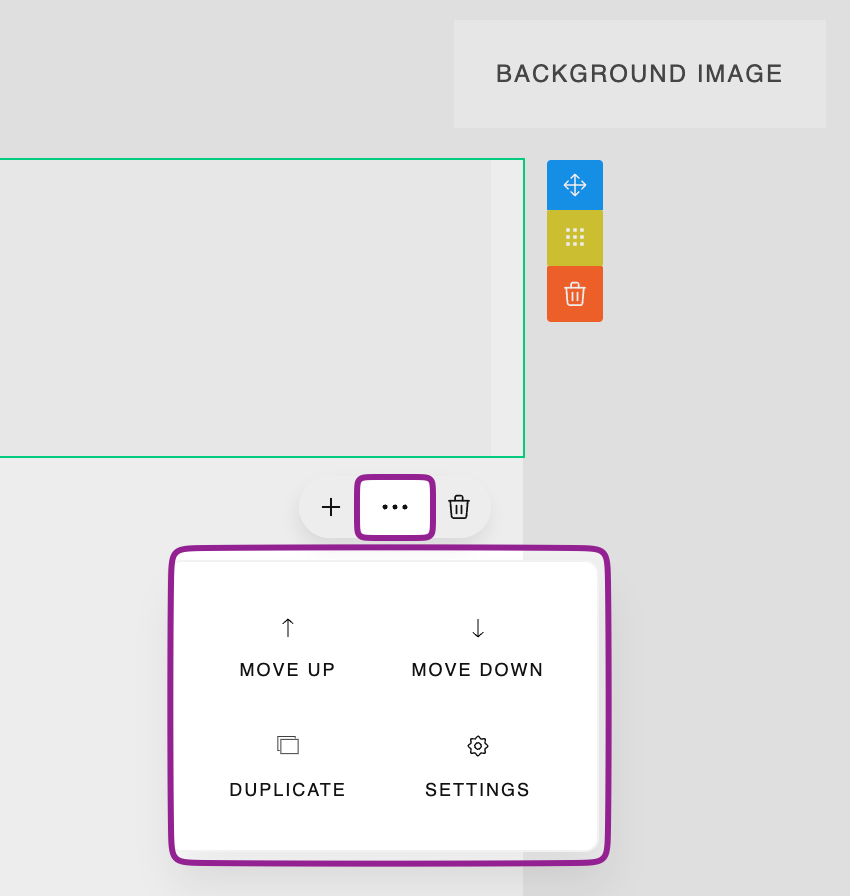The width and height of the screenshot is (850, 896).
Task: Choose the MOVE UP menu label
Action: [x=288, y=670]
